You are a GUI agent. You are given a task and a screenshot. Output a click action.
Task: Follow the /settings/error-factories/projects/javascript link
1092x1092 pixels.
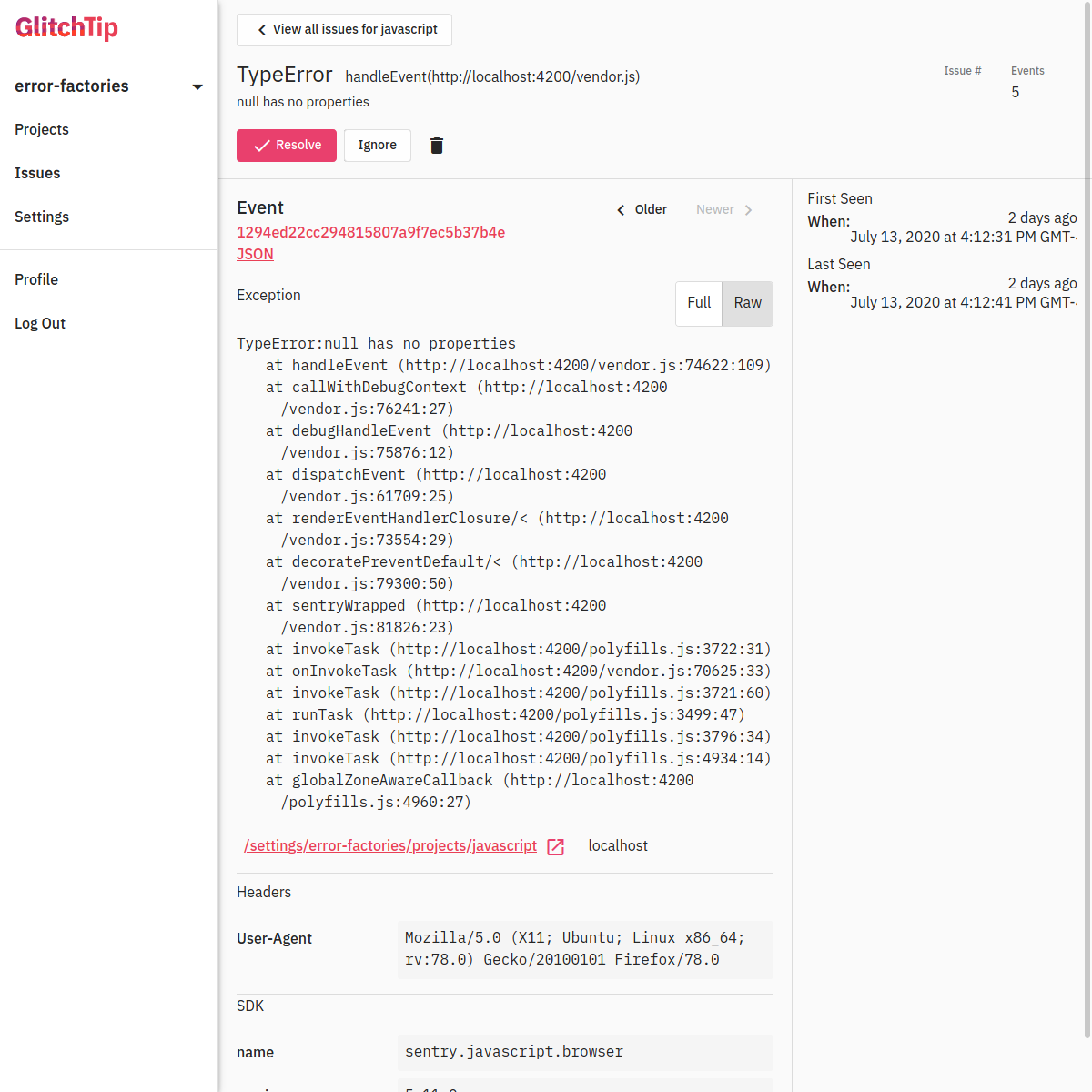(390, 845)
